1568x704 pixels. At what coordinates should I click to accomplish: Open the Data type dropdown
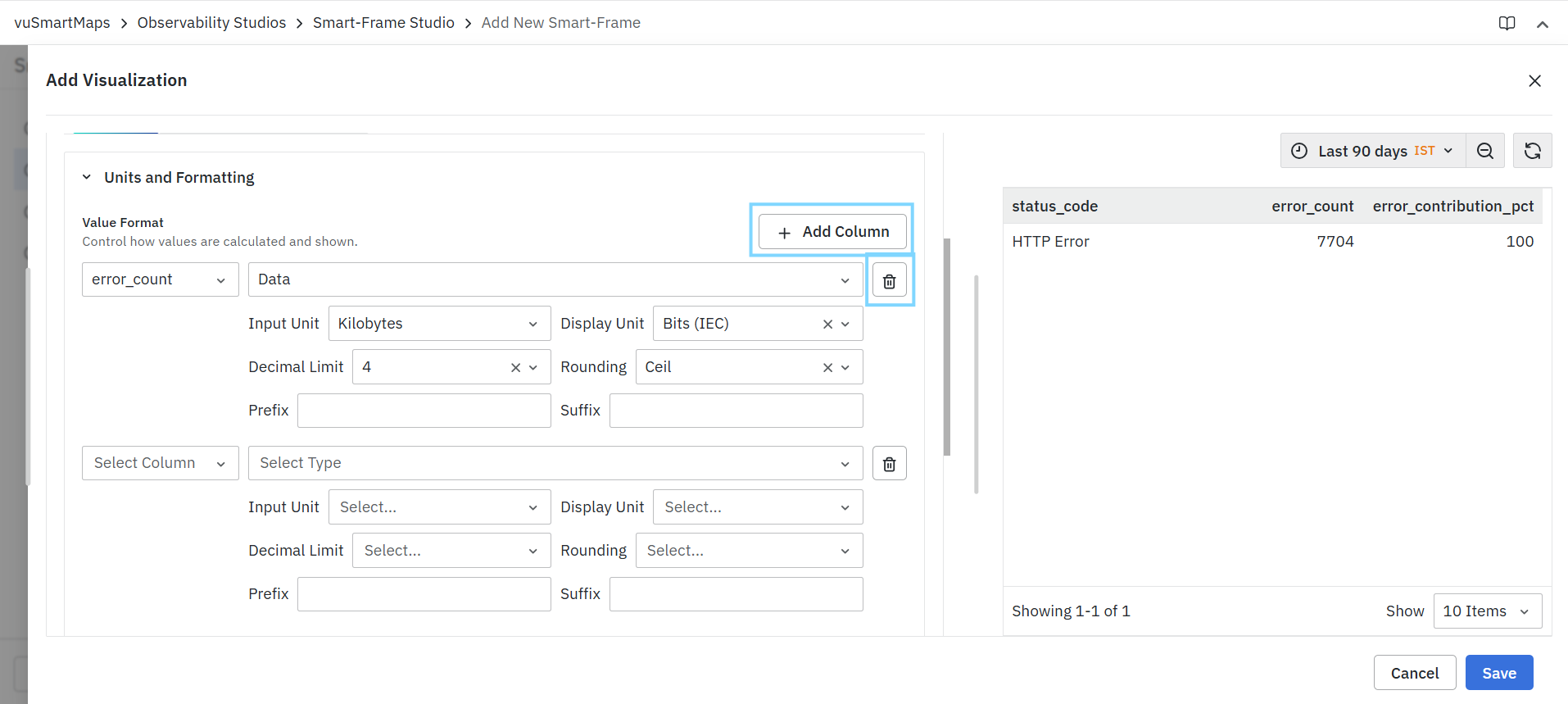tap(555, 279)
